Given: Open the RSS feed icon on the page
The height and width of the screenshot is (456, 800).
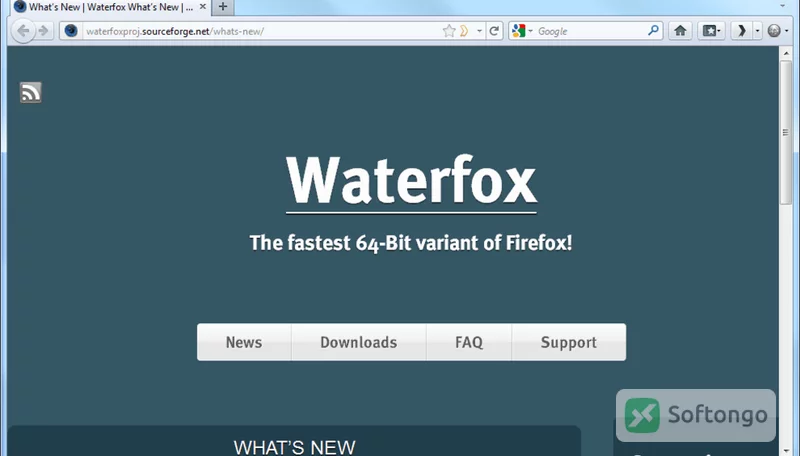Looking at the screenshot, I should point(31,92).
